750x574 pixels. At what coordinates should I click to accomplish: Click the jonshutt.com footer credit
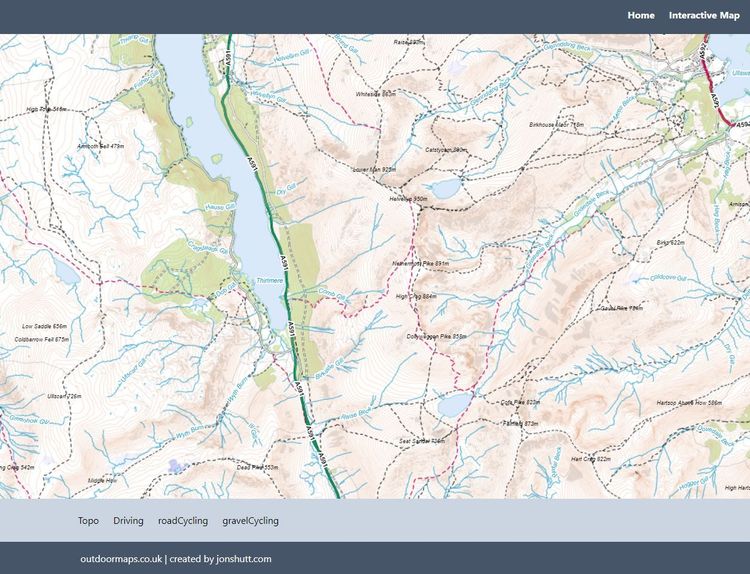click(x=243, y=559)
